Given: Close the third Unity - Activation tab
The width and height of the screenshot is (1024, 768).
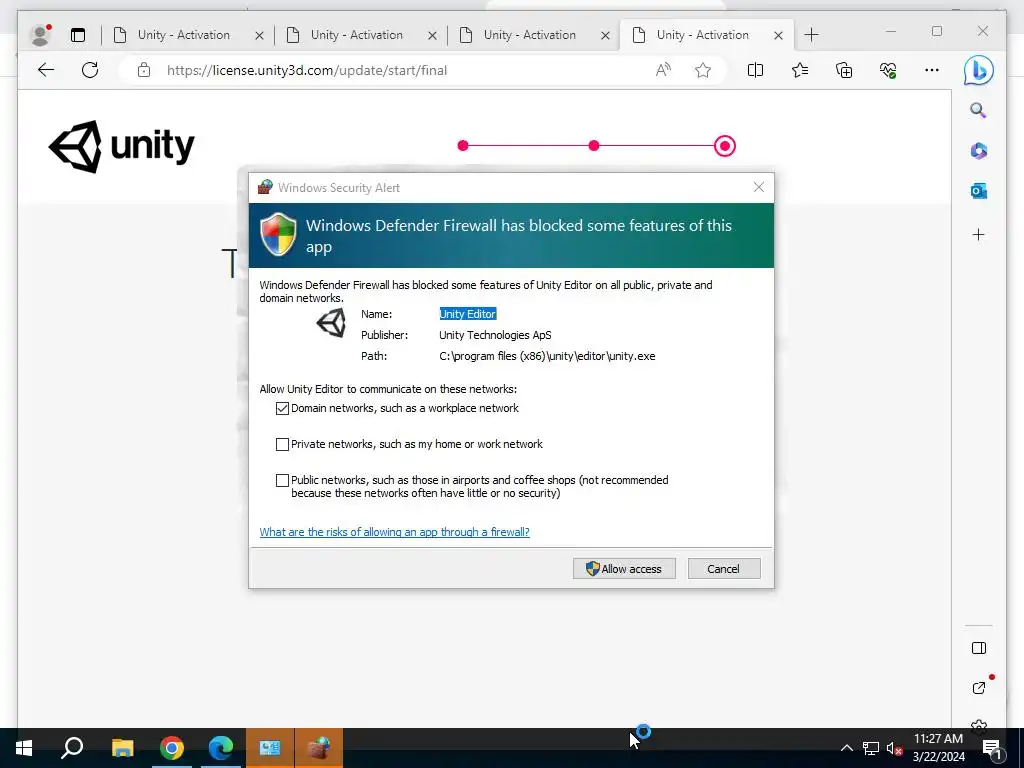Looking at the screenshot, I should point(605,35).
